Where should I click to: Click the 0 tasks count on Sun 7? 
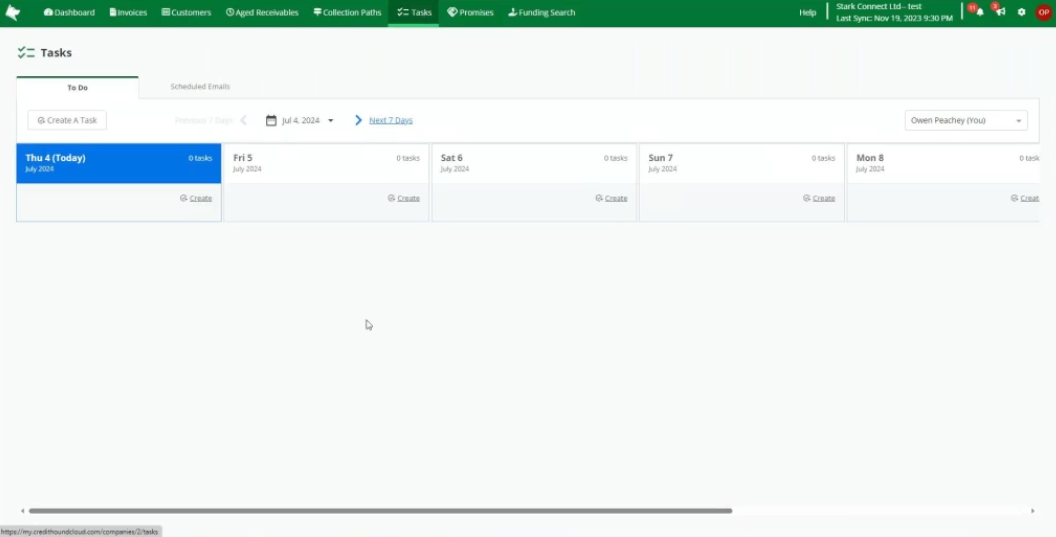(x=823, y=158)
